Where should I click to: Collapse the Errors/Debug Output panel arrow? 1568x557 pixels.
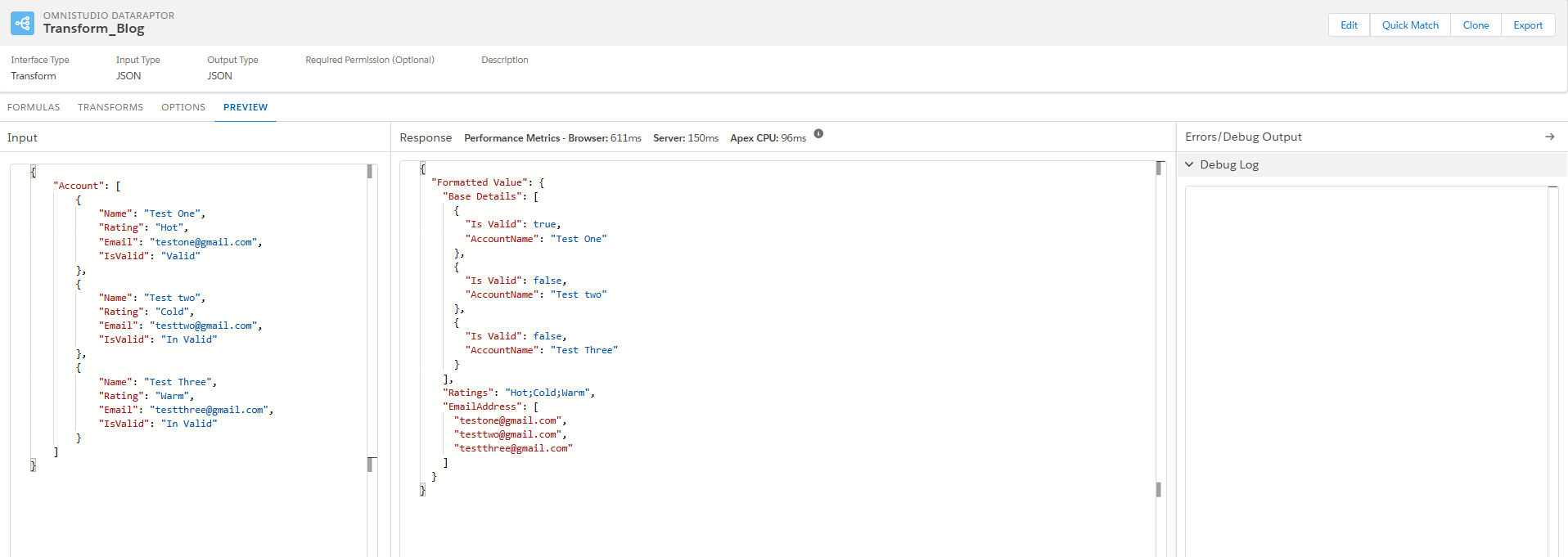point(1549,137)
